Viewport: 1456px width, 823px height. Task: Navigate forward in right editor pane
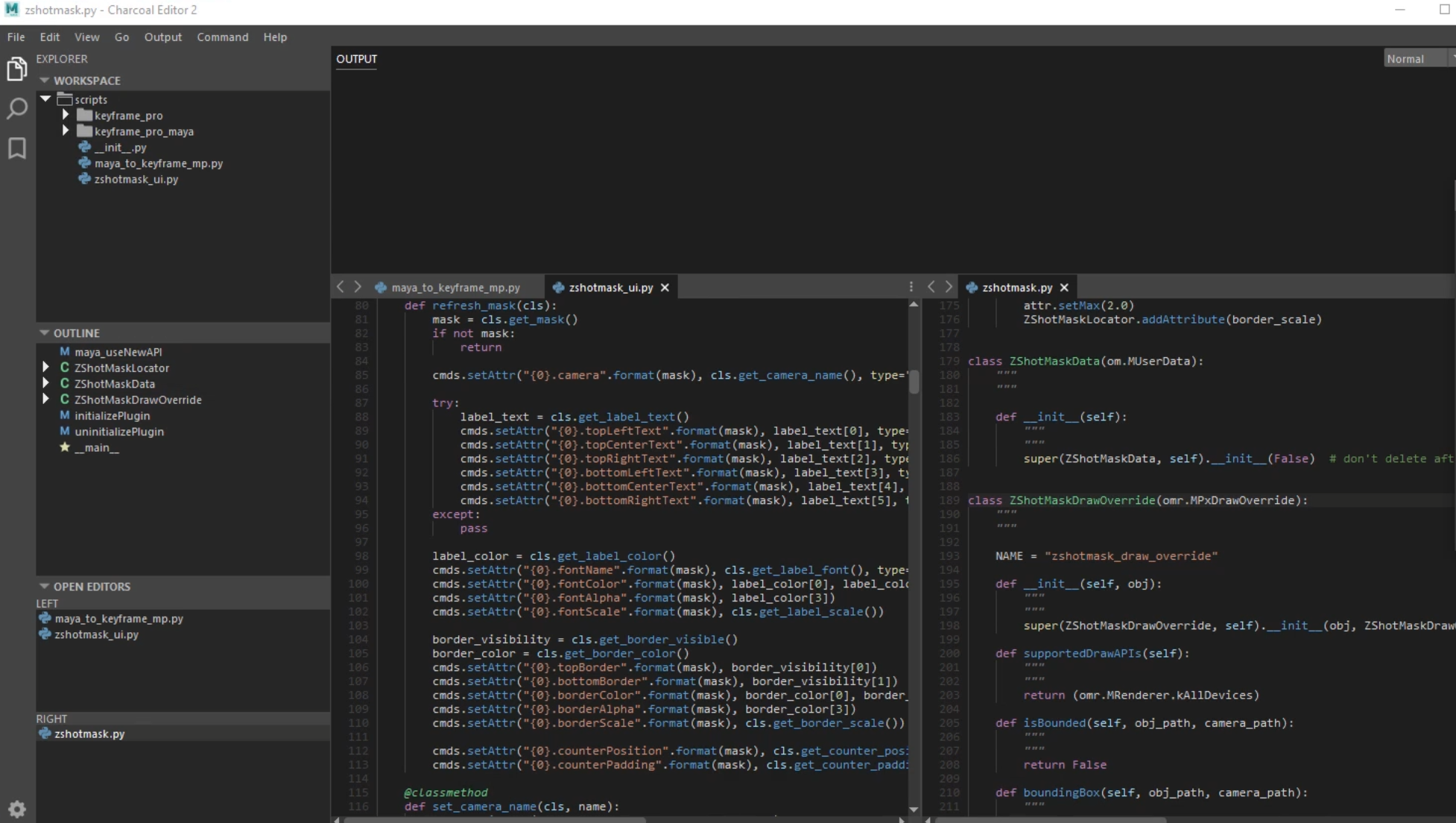(949, 286)
